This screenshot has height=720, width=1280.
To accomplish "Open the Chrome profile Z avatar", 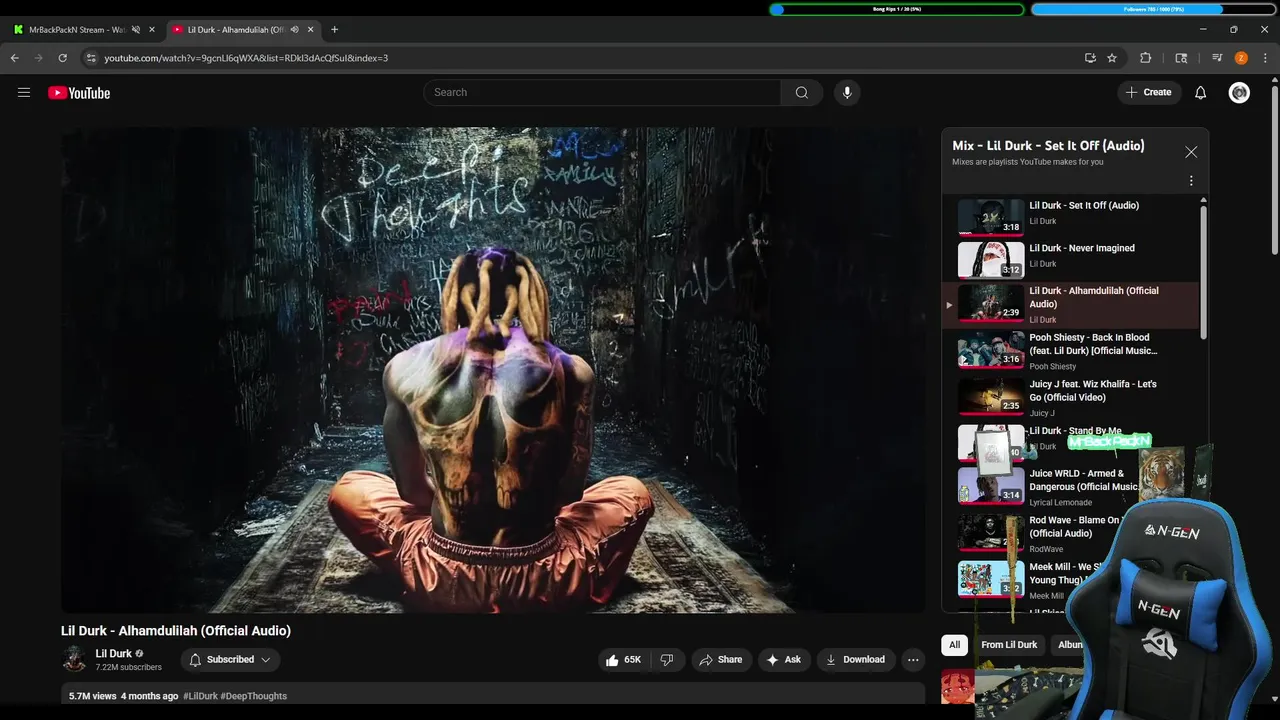I will point(1241,58).
